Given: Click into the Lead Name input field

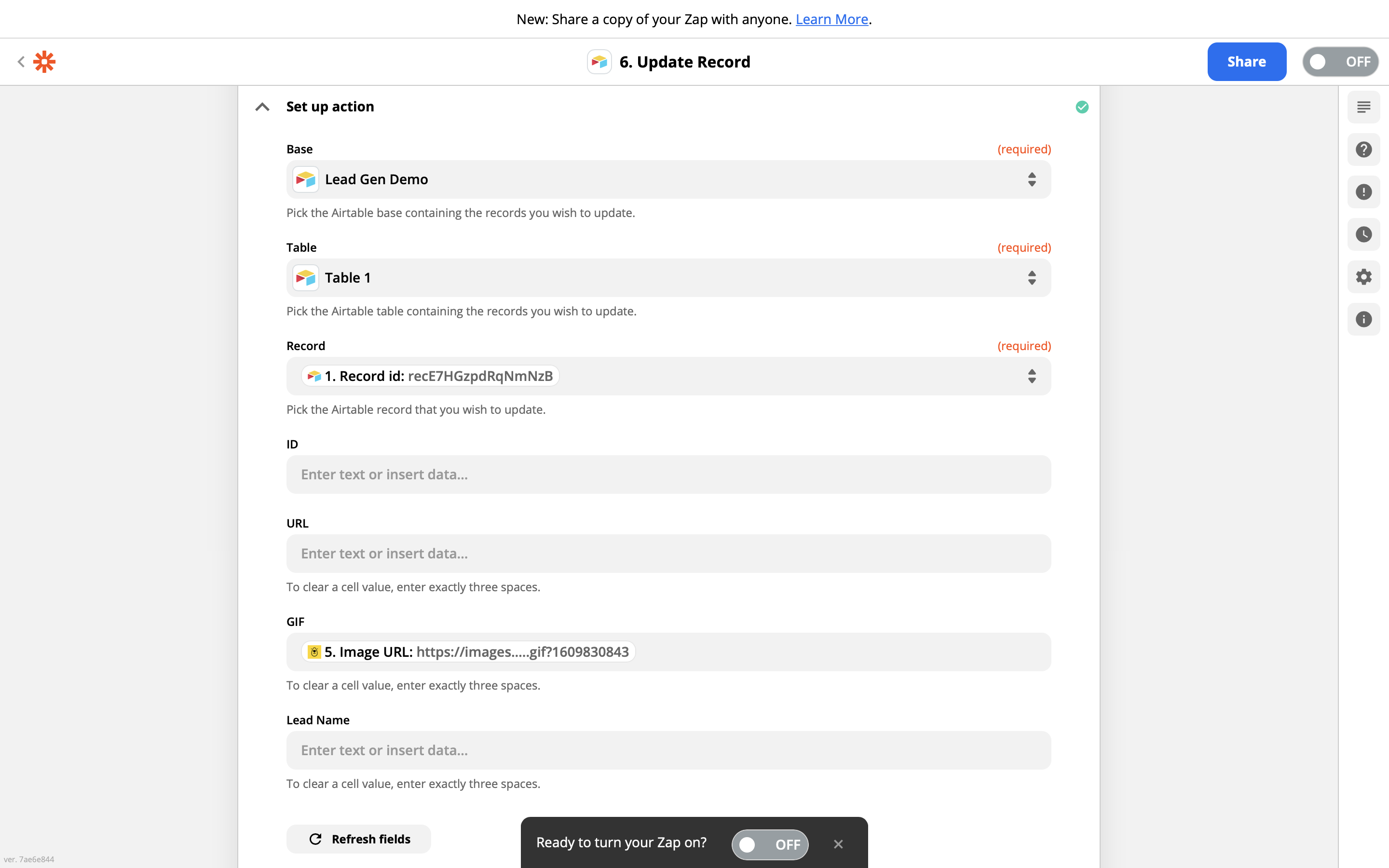Looking at the screenshot, I should 668,750.
